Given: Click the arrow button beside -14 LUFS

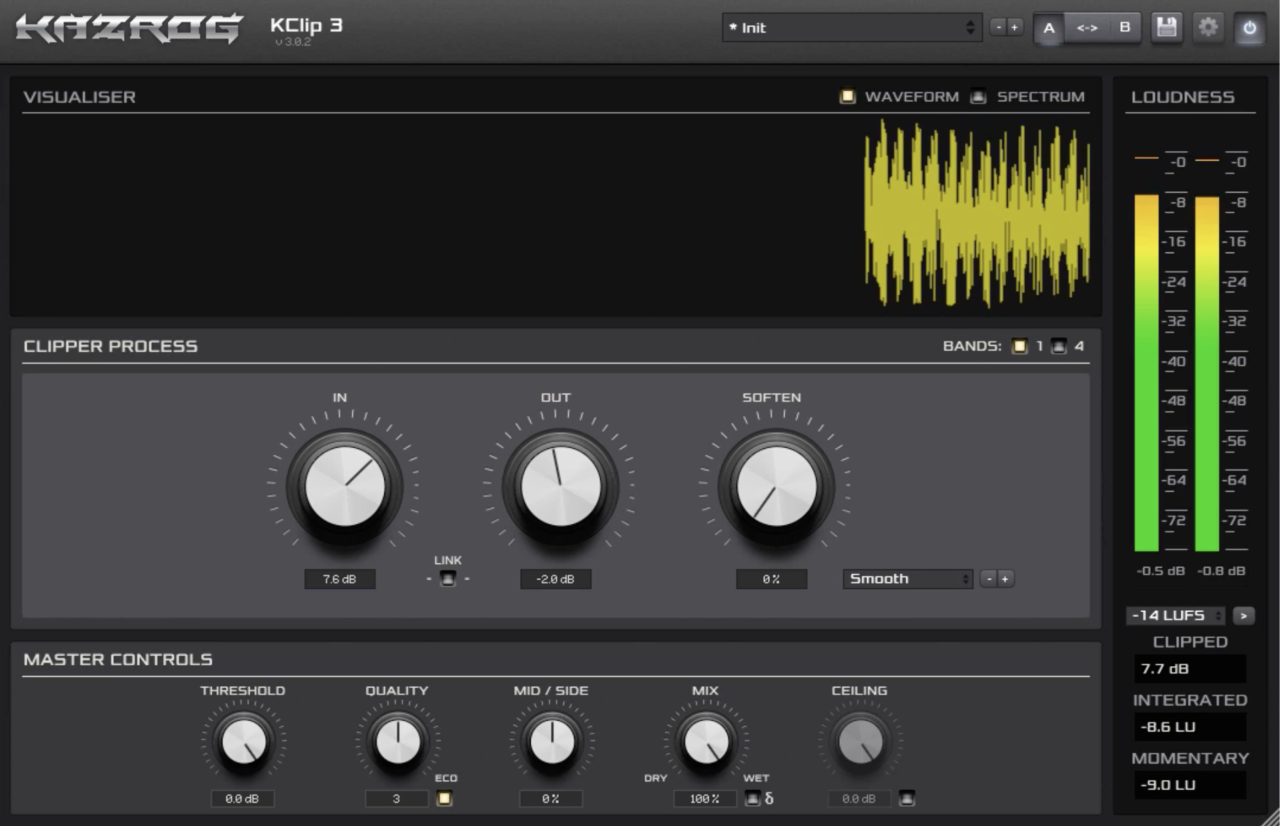Looking at the screenshot, I should pyautogui.click(x=1243, y=615).
